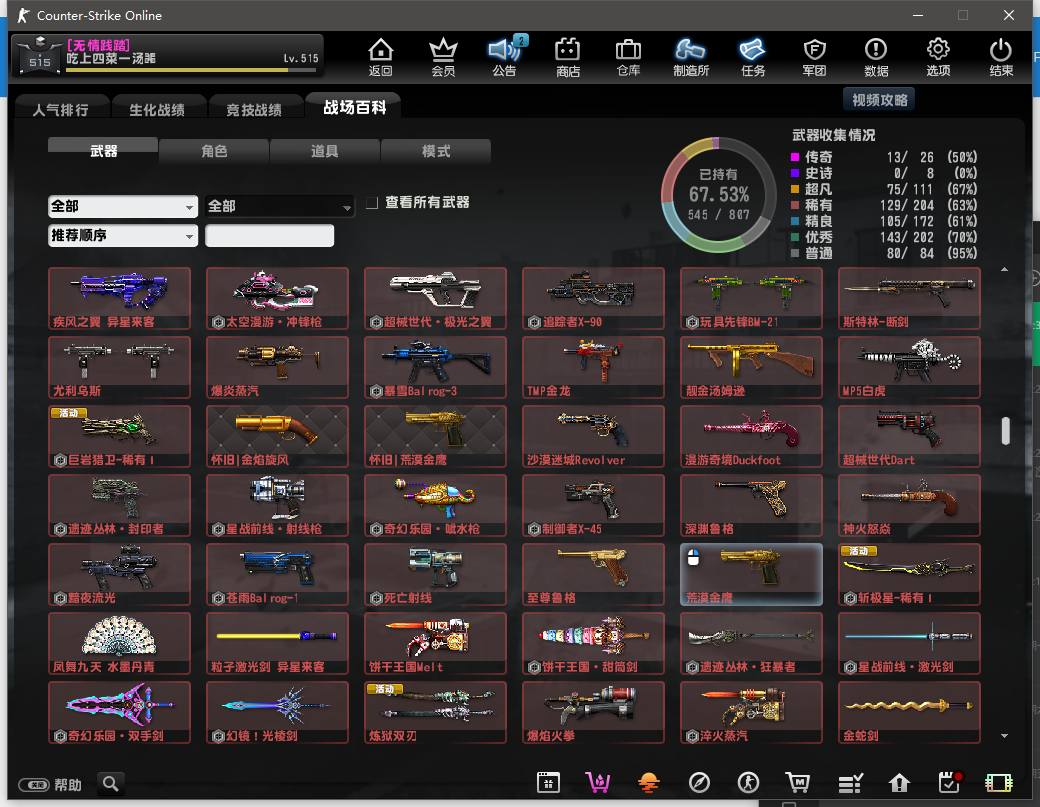Click the magnifier search icon at bottom
Viewport: 1040px width, 807px height.
coord(111,784)
